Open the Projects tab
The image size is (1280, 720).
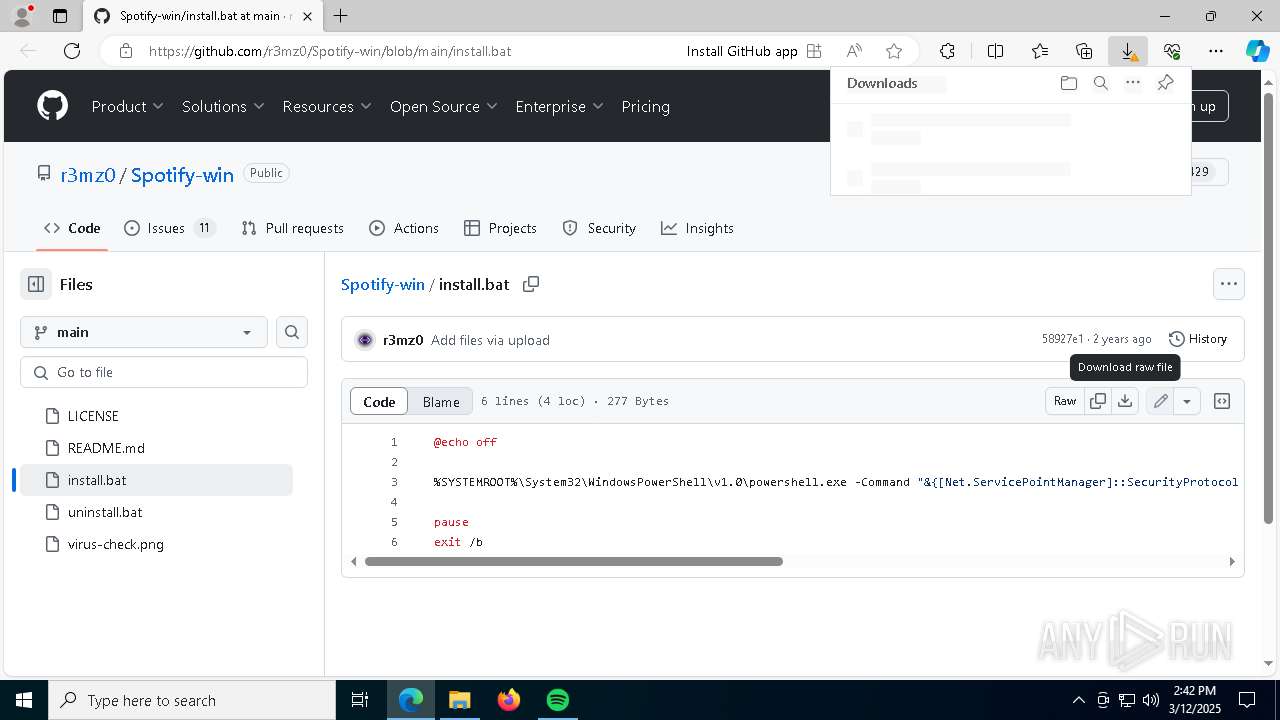coord(500,228)
